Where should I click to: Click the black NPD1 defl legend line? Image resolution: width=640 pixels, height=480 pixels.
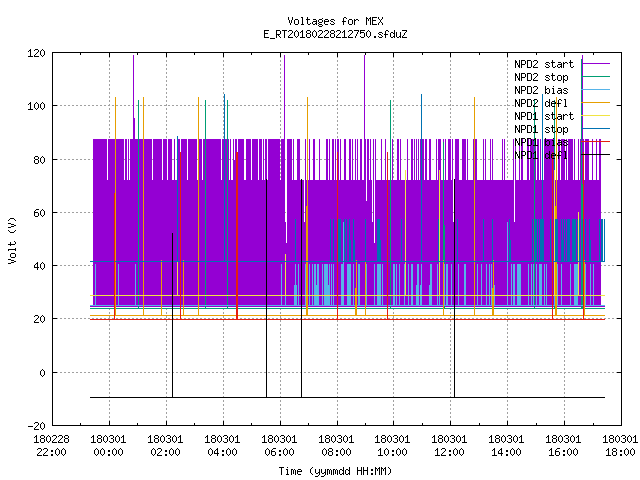596,155
